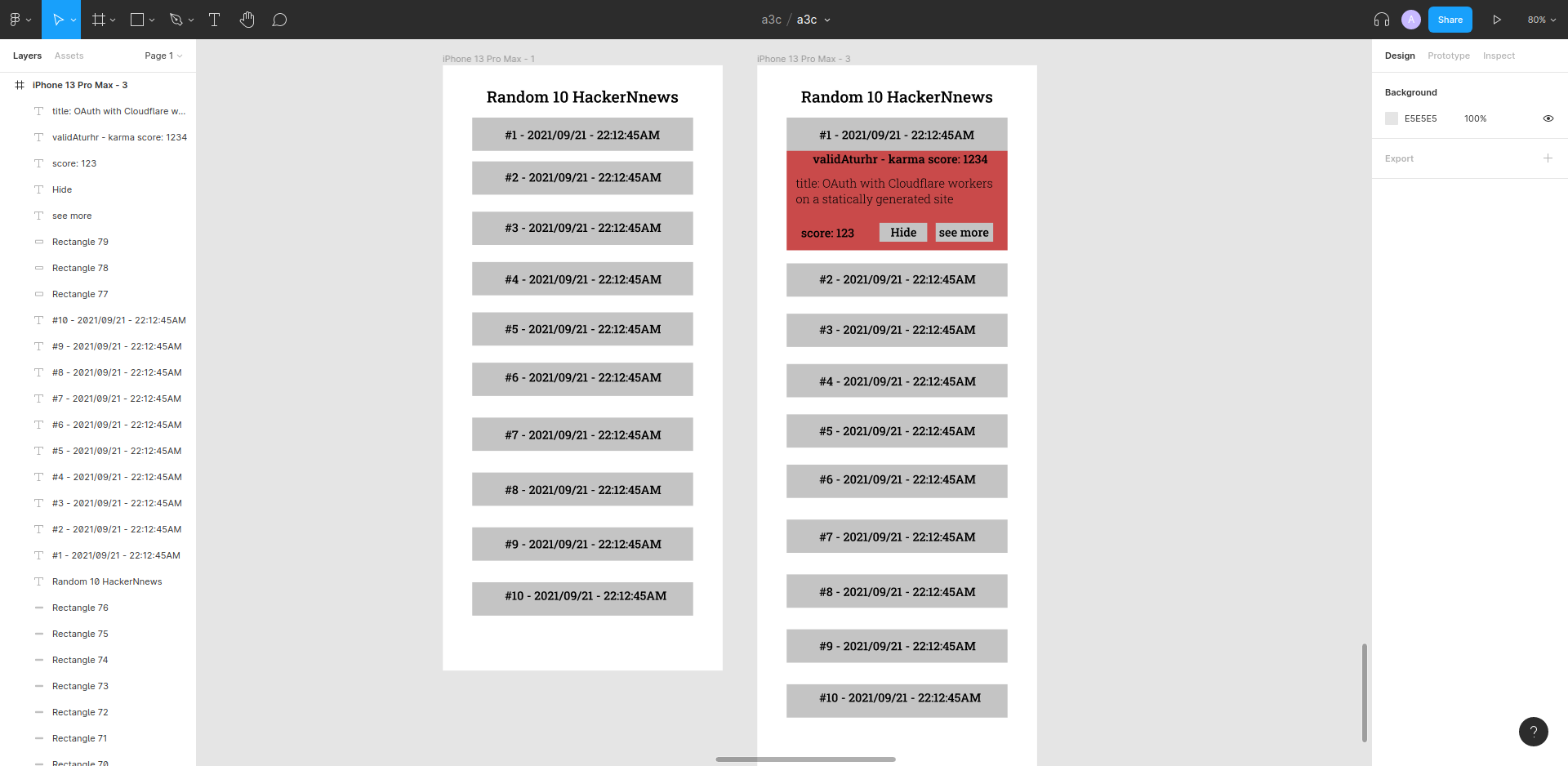Viewport: 1568px width, 766px height.
Task: Switch to the Design tab
Action: [x=1400, y=56]
